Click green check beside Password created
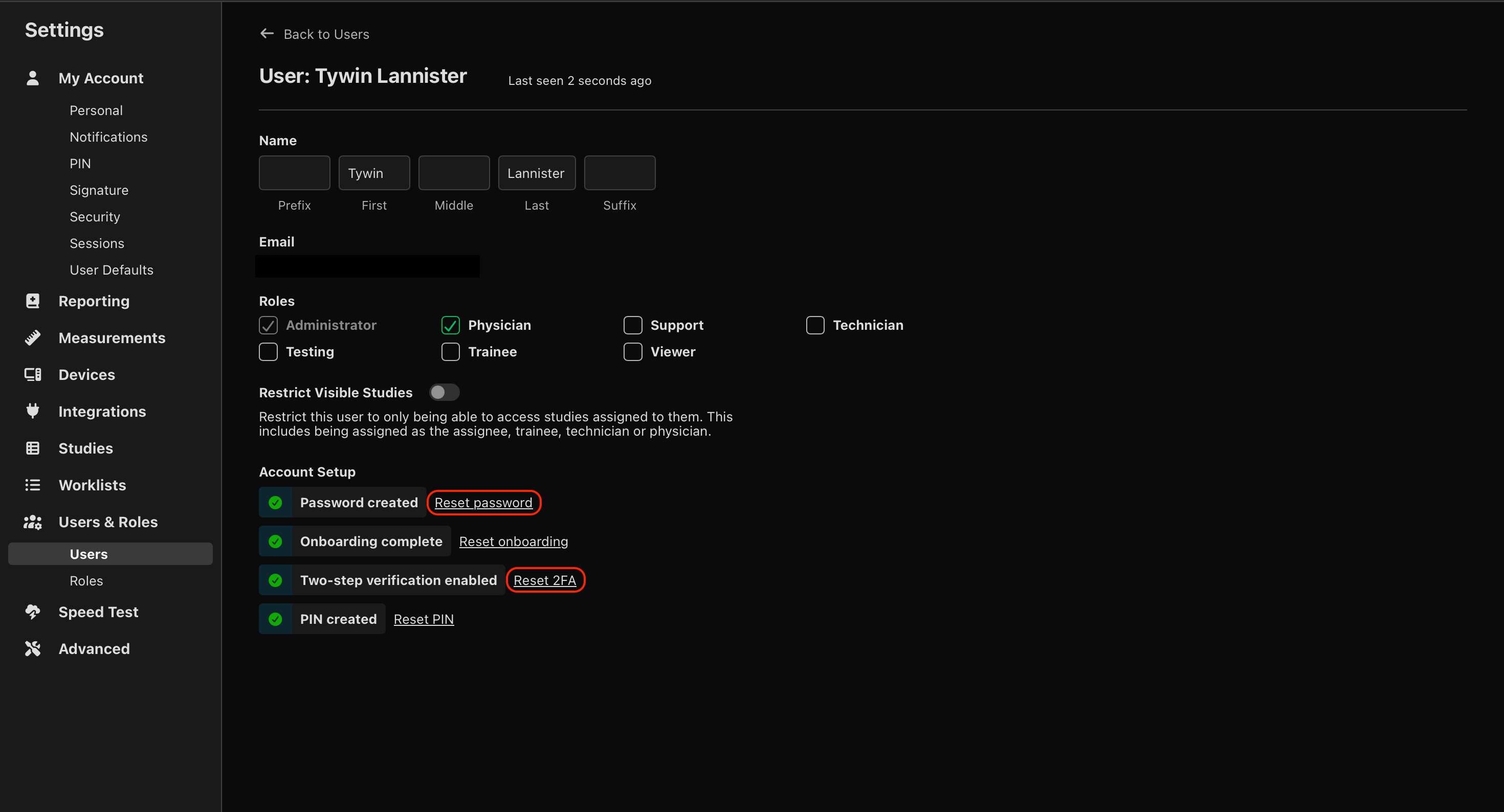 pos(276,503)
